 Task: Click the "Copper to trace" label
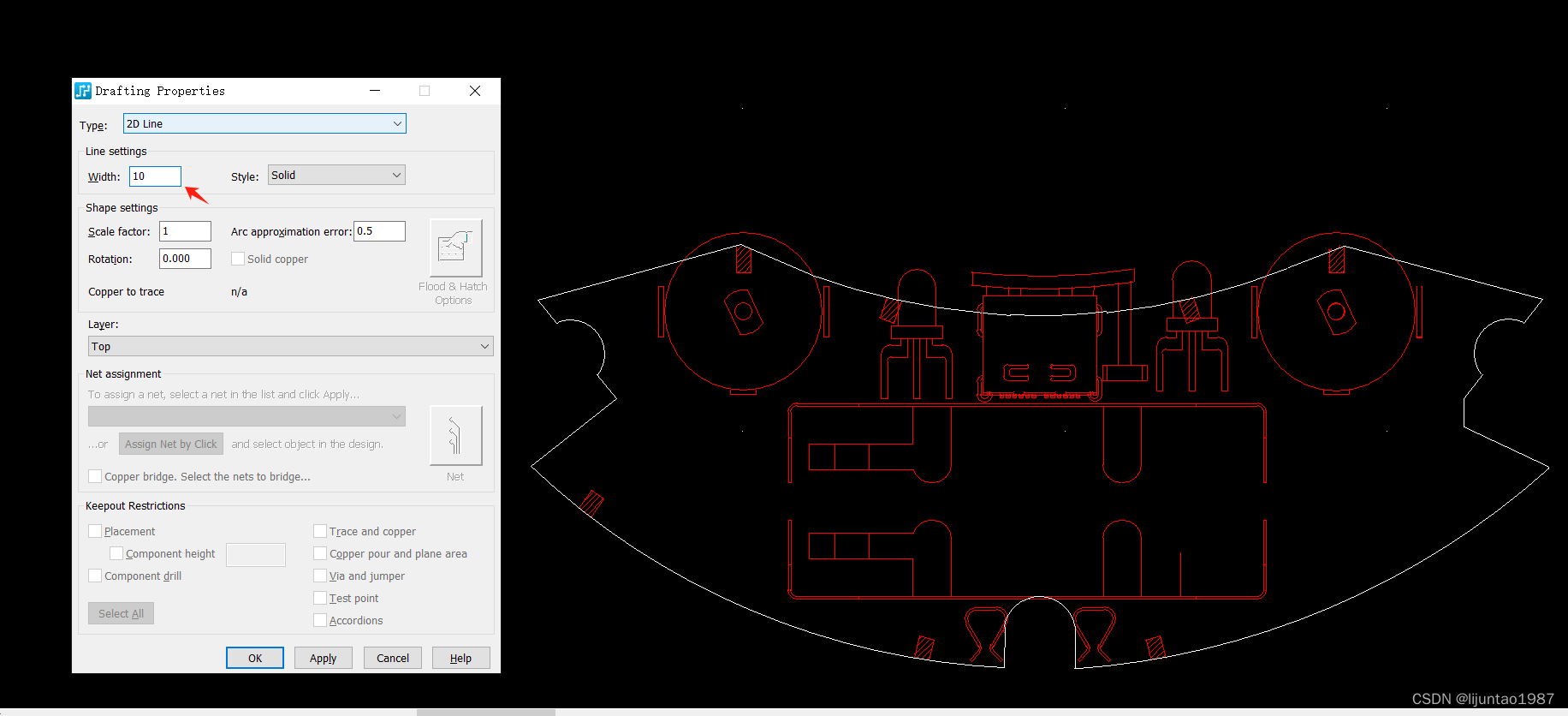[x=126, y=292]
